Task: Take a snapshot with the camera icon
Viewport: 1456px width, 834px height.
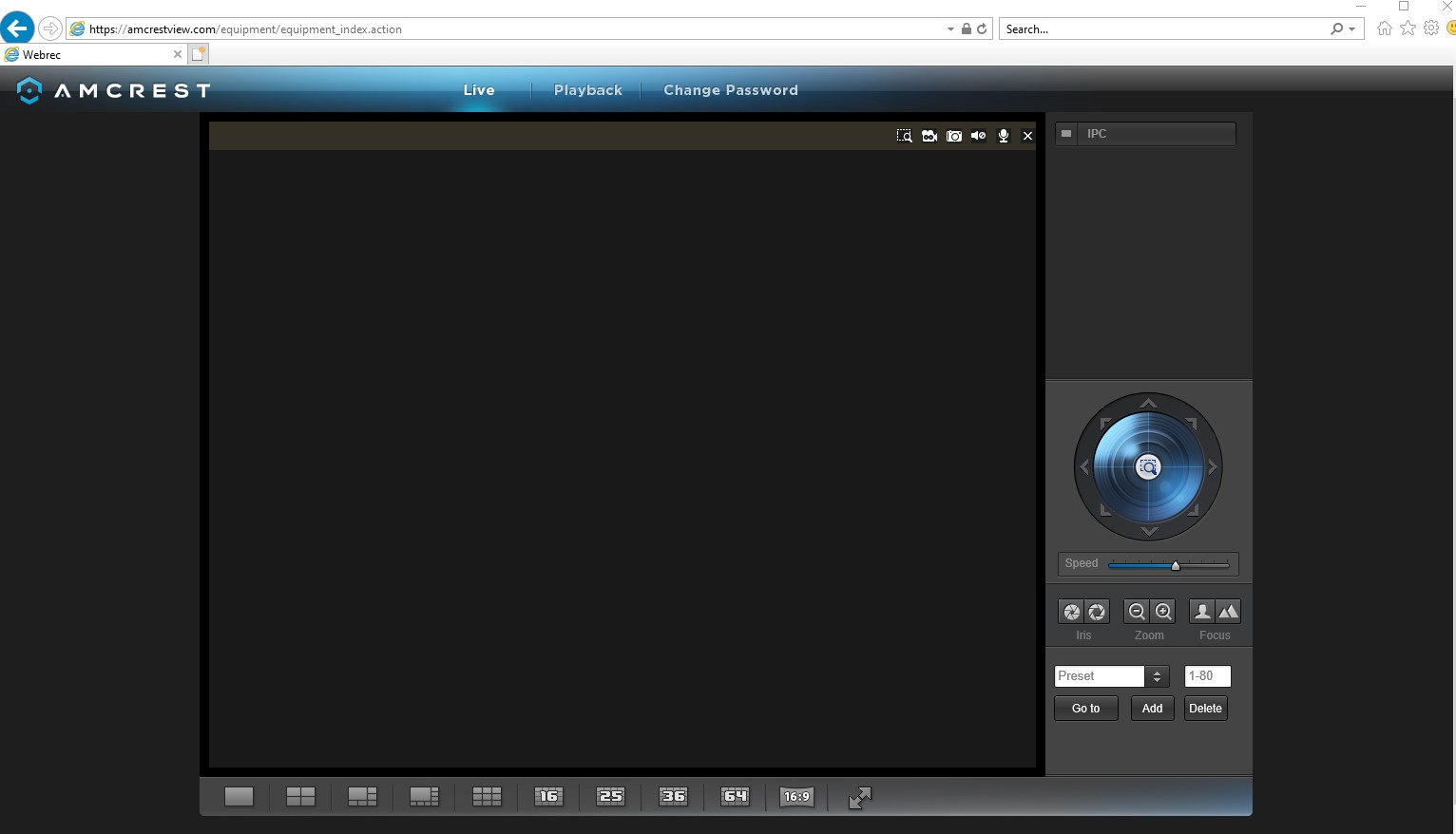Action: click(x=954, y=136)
